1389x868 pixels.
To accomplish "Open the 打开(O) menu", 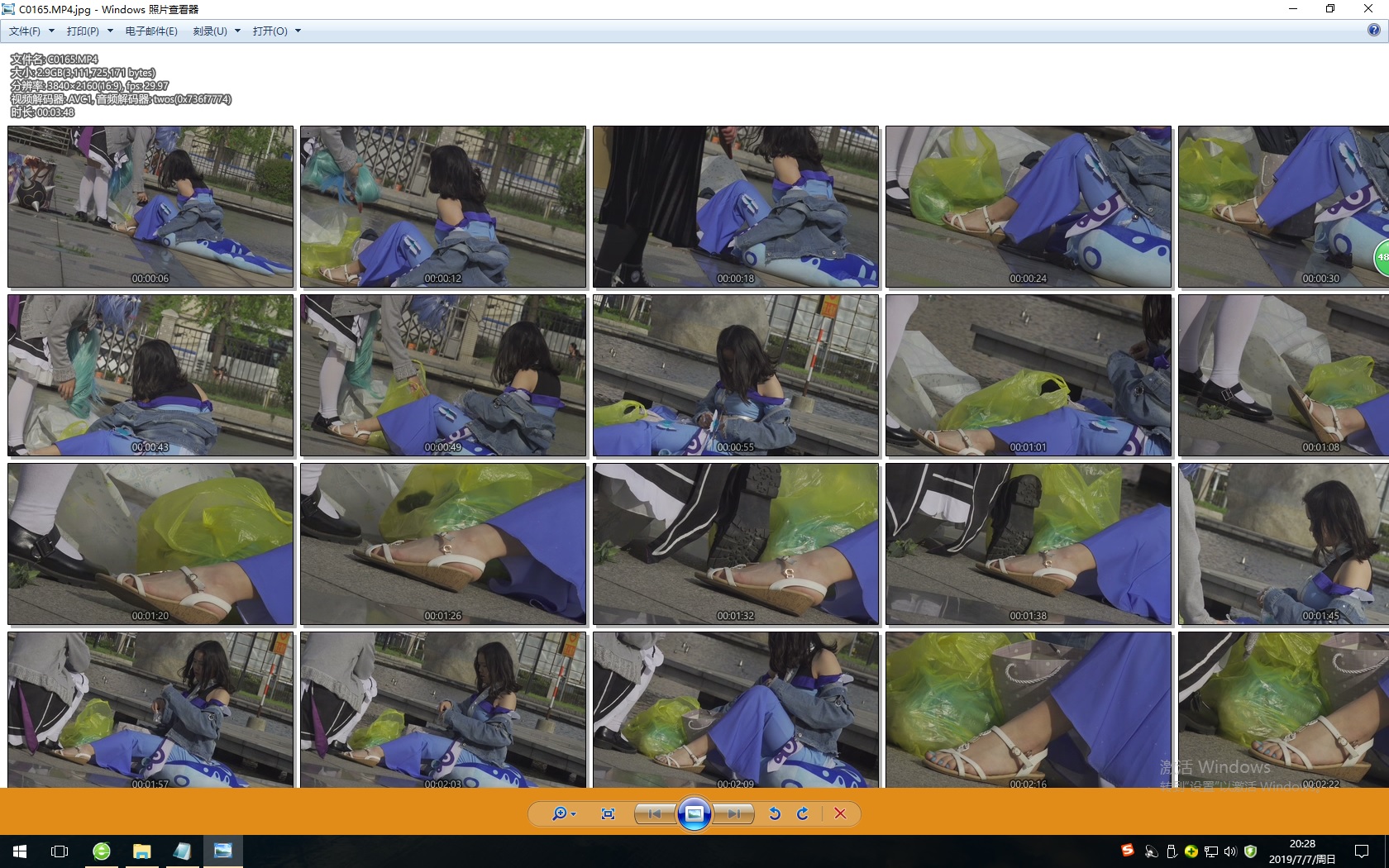I will click(276, 31).
